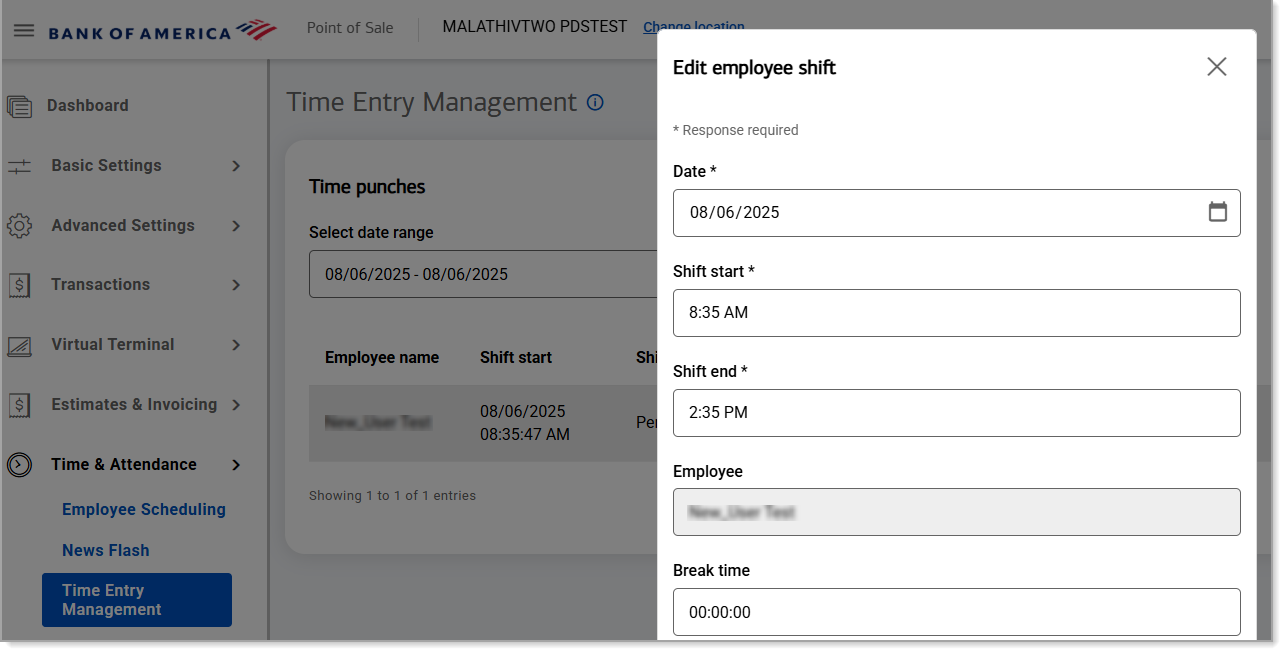Click the Transactions receipt icon
The width and height of the screenshot is (1285, 654).
(19, 285)
